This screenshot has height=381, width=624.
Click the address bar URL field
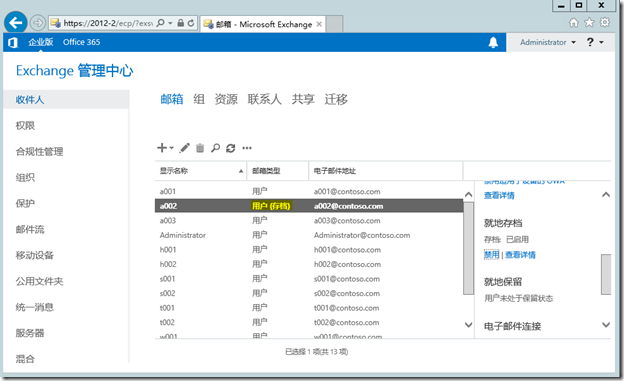point(108,23)
